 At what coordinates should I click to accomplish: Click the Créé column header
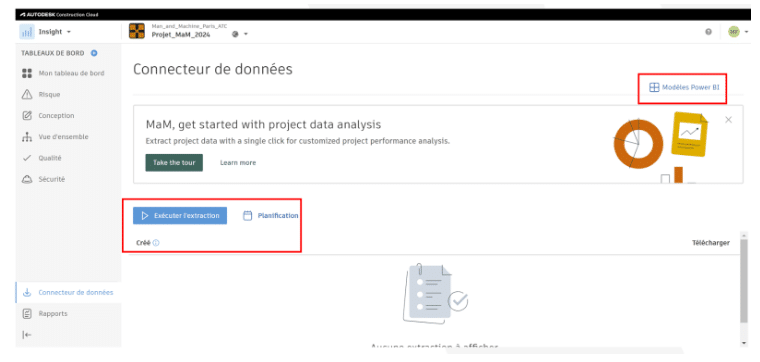click(x=143, y=243)
